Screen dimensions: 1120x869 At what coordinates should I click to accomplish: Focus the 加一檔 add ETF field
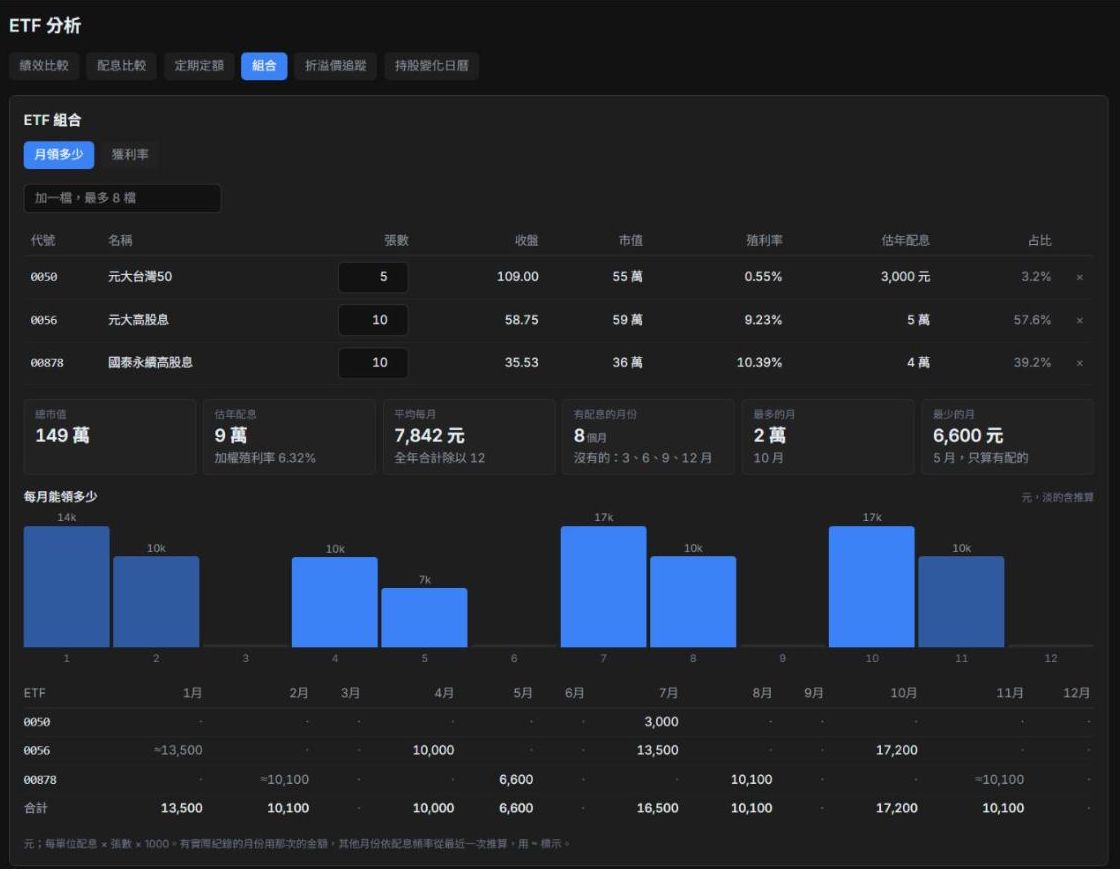122,199
